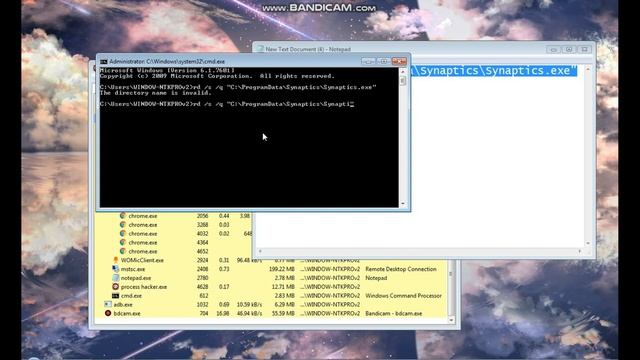Click the 10.59 kB/s I/O rate value
The width and height of the screenshot is (640, 360).
[x=249, y=304]
